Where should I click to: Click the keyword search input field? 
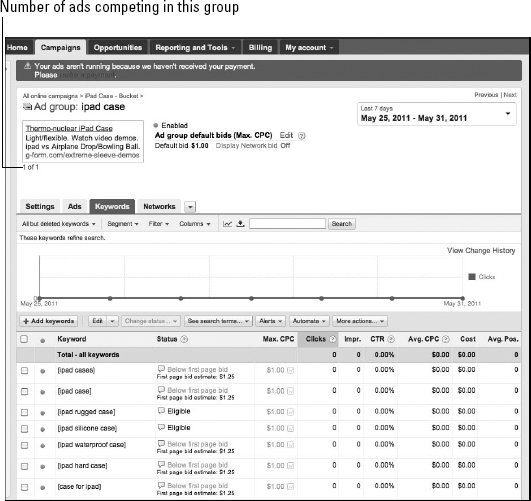coord(288,224)
